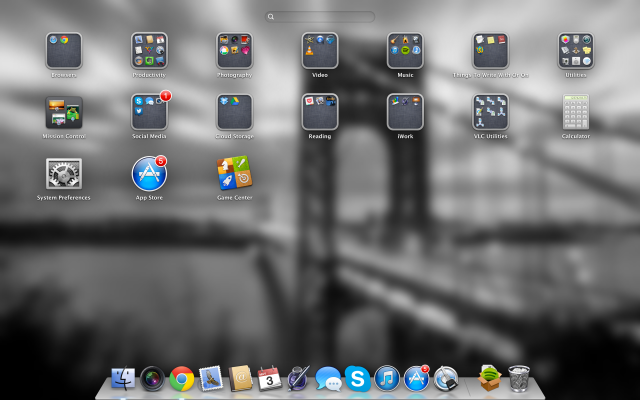640x400 pixels.
Task: Launch Skype from the Dock
Action: (x=358, y=379)
